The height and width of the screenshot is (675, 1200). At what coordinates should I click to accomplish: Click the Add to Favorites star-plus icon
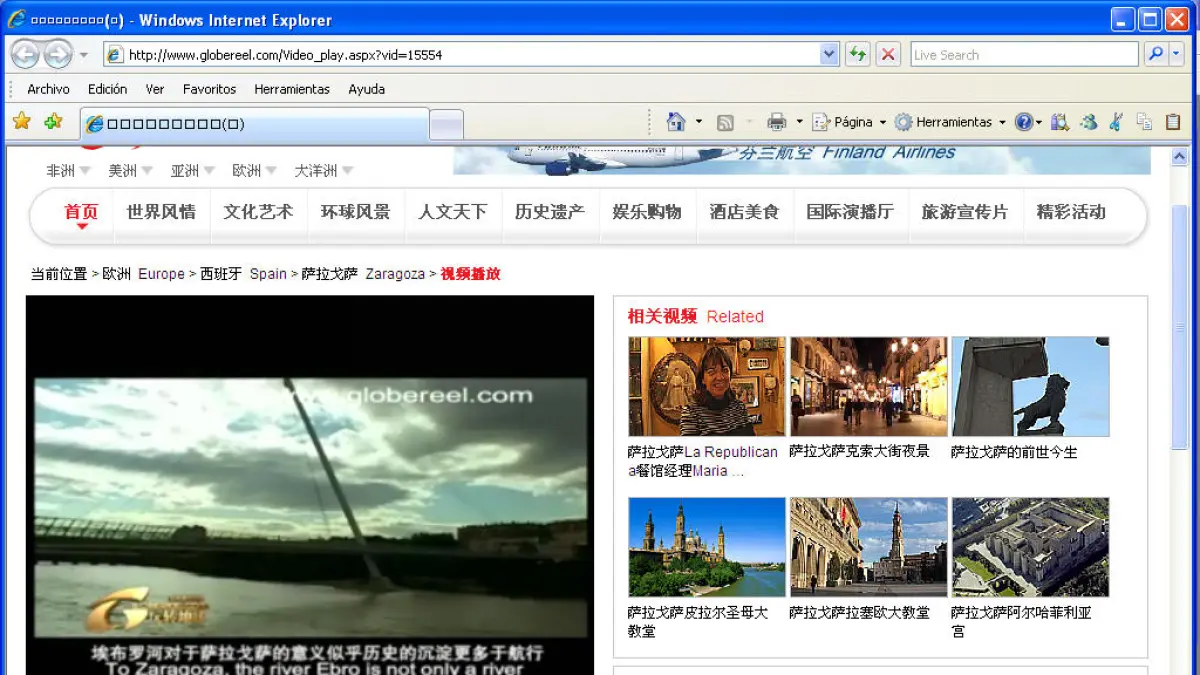point(53,122)
